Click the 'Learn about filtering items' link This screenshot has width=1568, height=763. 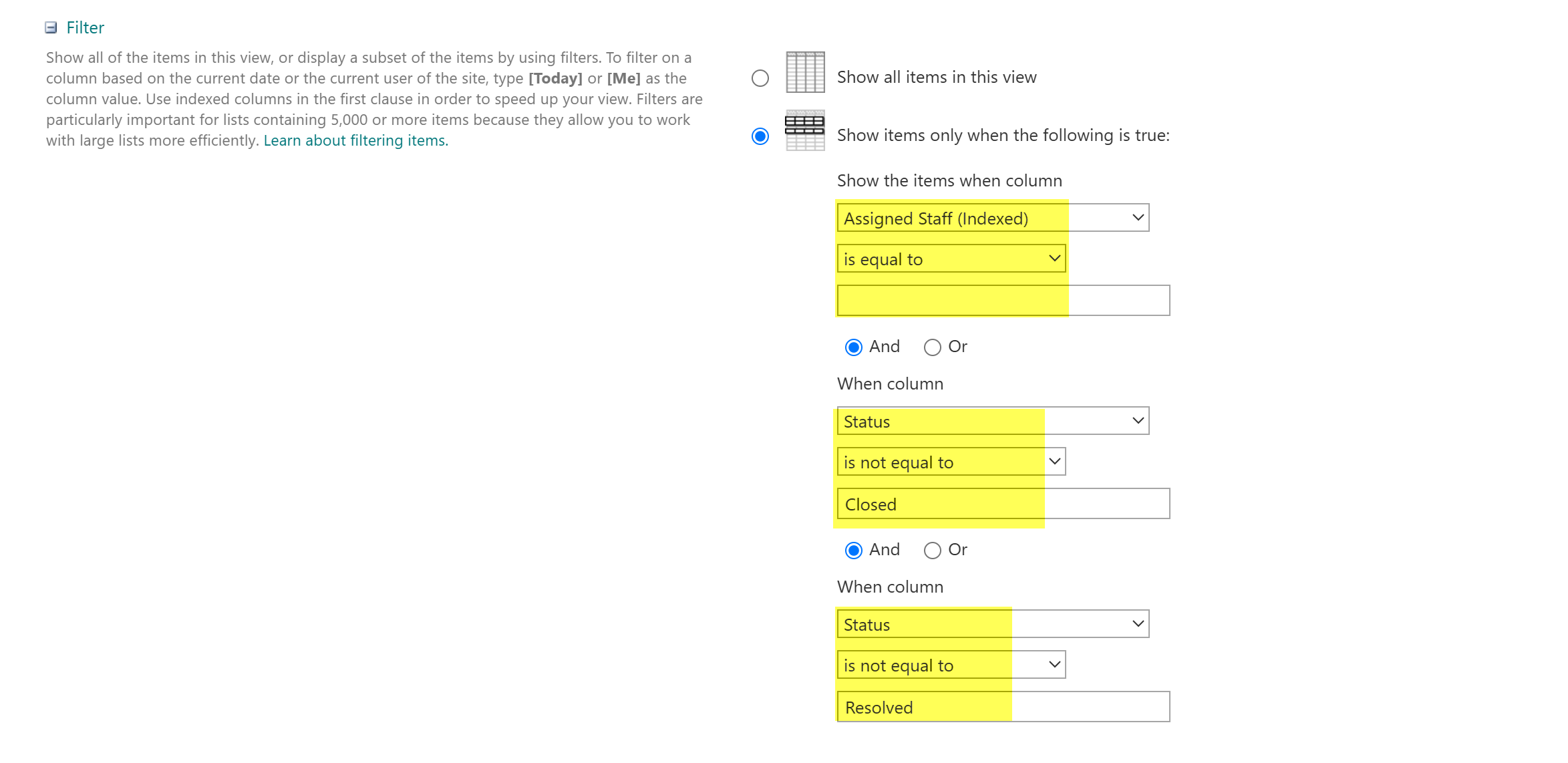tap(355, 140)
